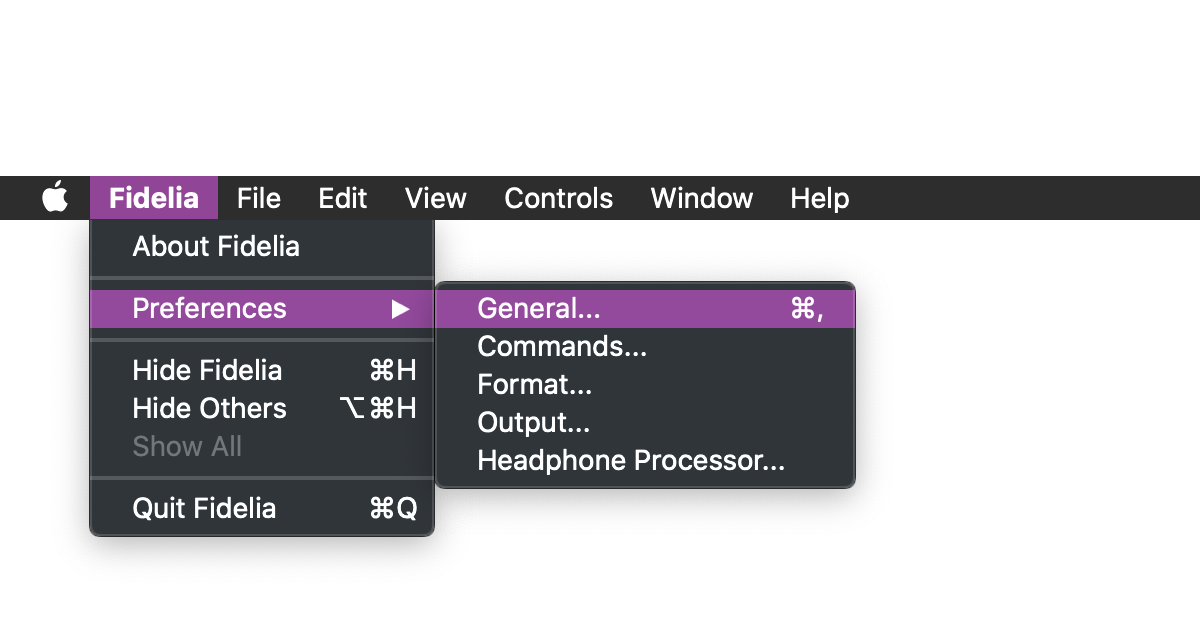The image size is (1200, 630).
Task: Expand the Preferences submenu arrow
Action: pyautogui.click(x=400, y=309)
